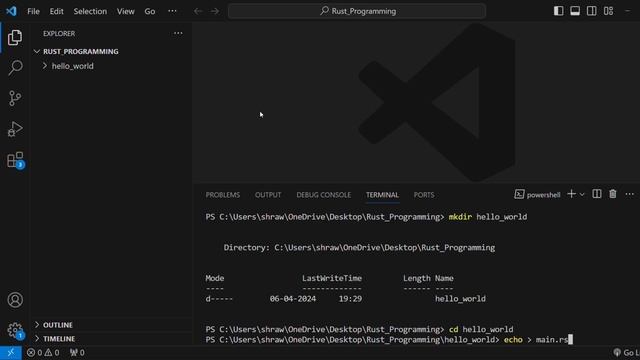Switch to the Terminal tab
Screen dimensions: 640x360
pos(382,195)
